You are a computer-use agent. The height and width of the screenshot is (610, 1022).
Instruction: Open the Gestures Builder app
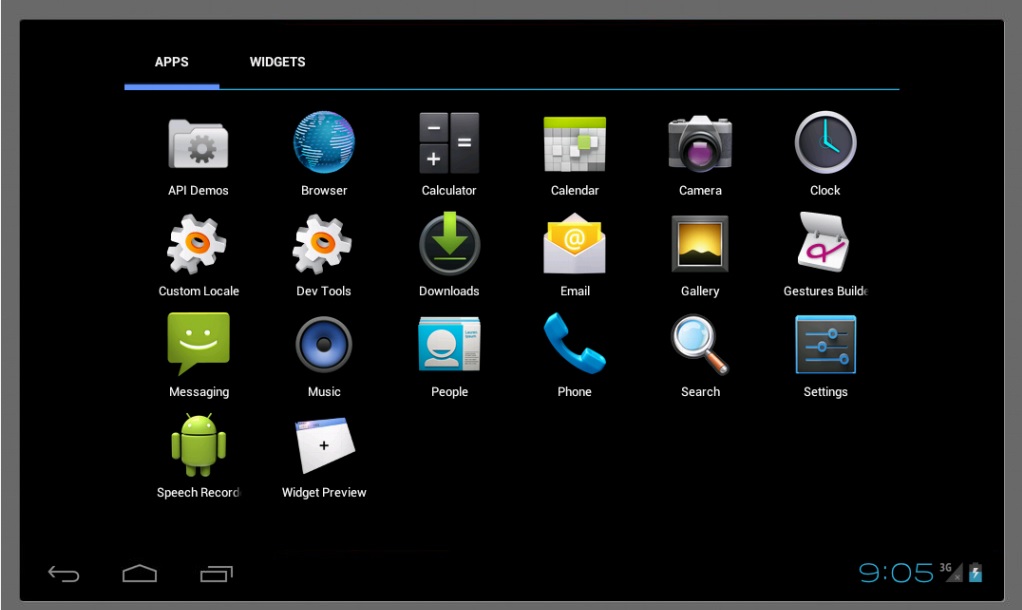coord(824,242)
